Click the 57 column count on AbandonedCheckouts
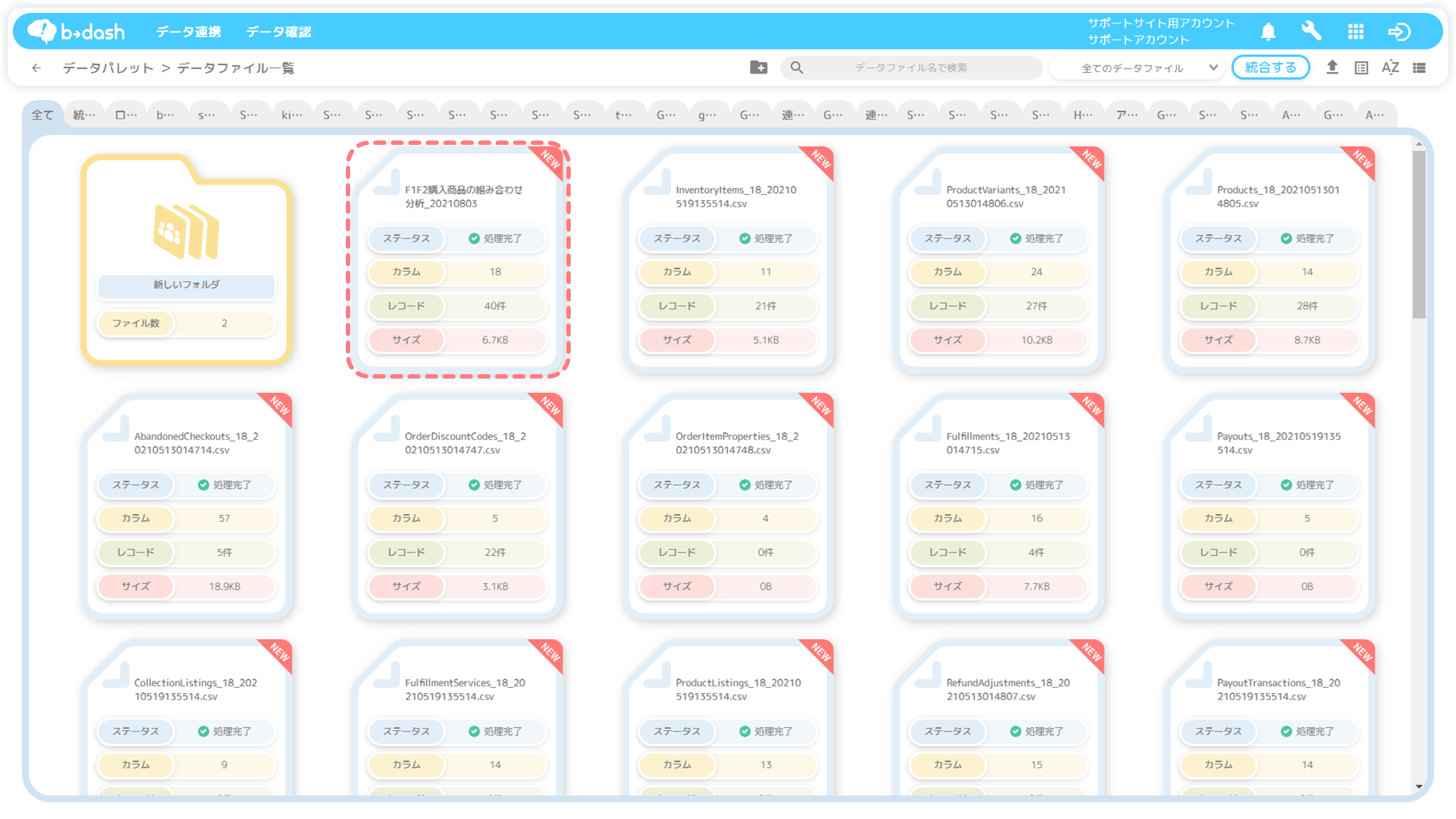 click(x=224, y=519)
